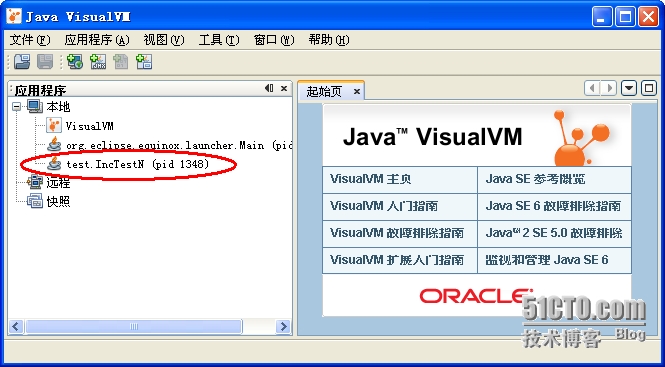Click the orange VisualVM node icon

pyautogui.click(x=54, y=125)
